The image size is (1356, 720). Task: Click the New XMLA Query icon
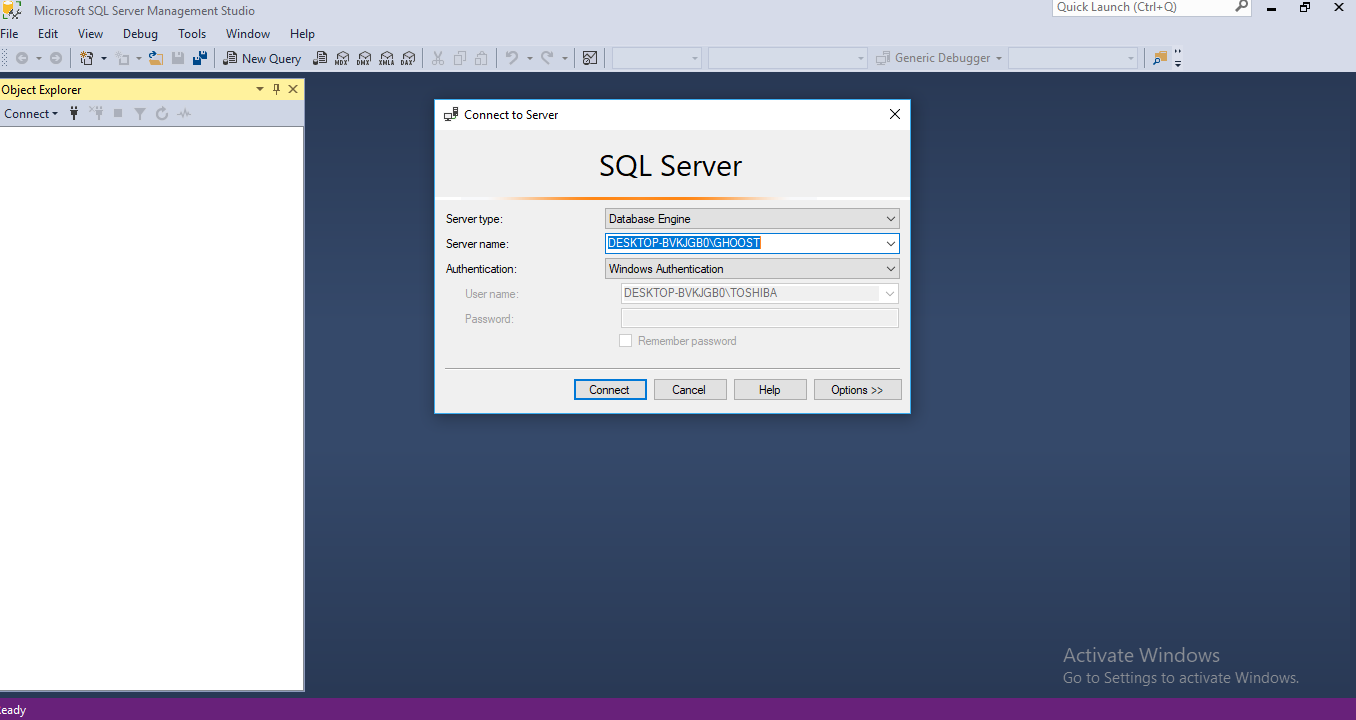tap(386, 58)
